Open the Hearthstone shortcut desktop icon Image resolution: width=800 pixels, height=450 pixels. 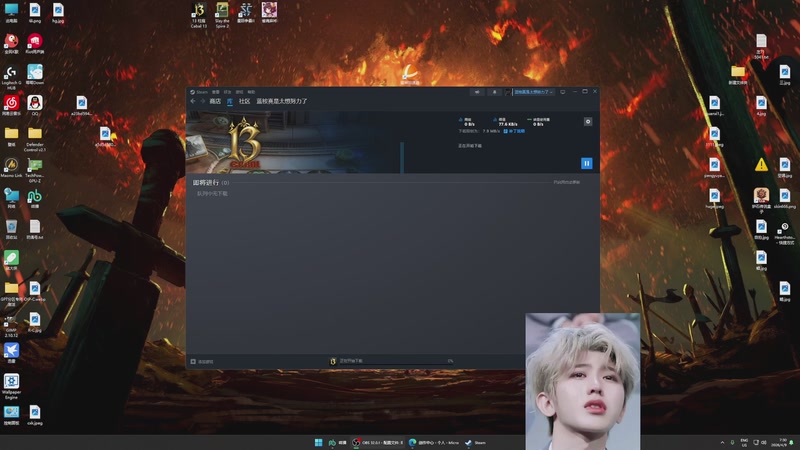click(785, 233)
